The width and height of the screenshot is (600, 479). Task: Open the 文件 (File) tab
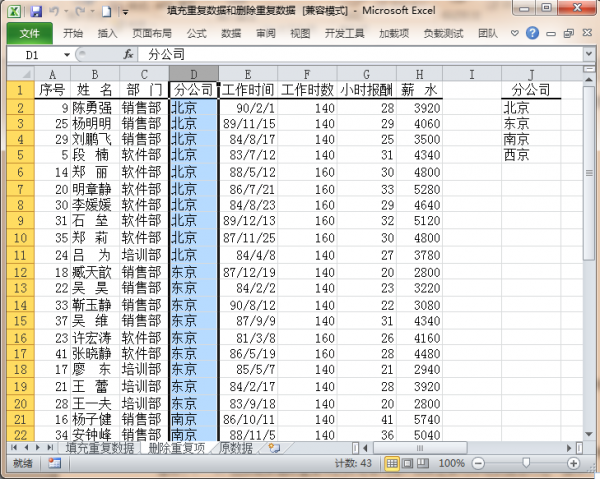29,32
